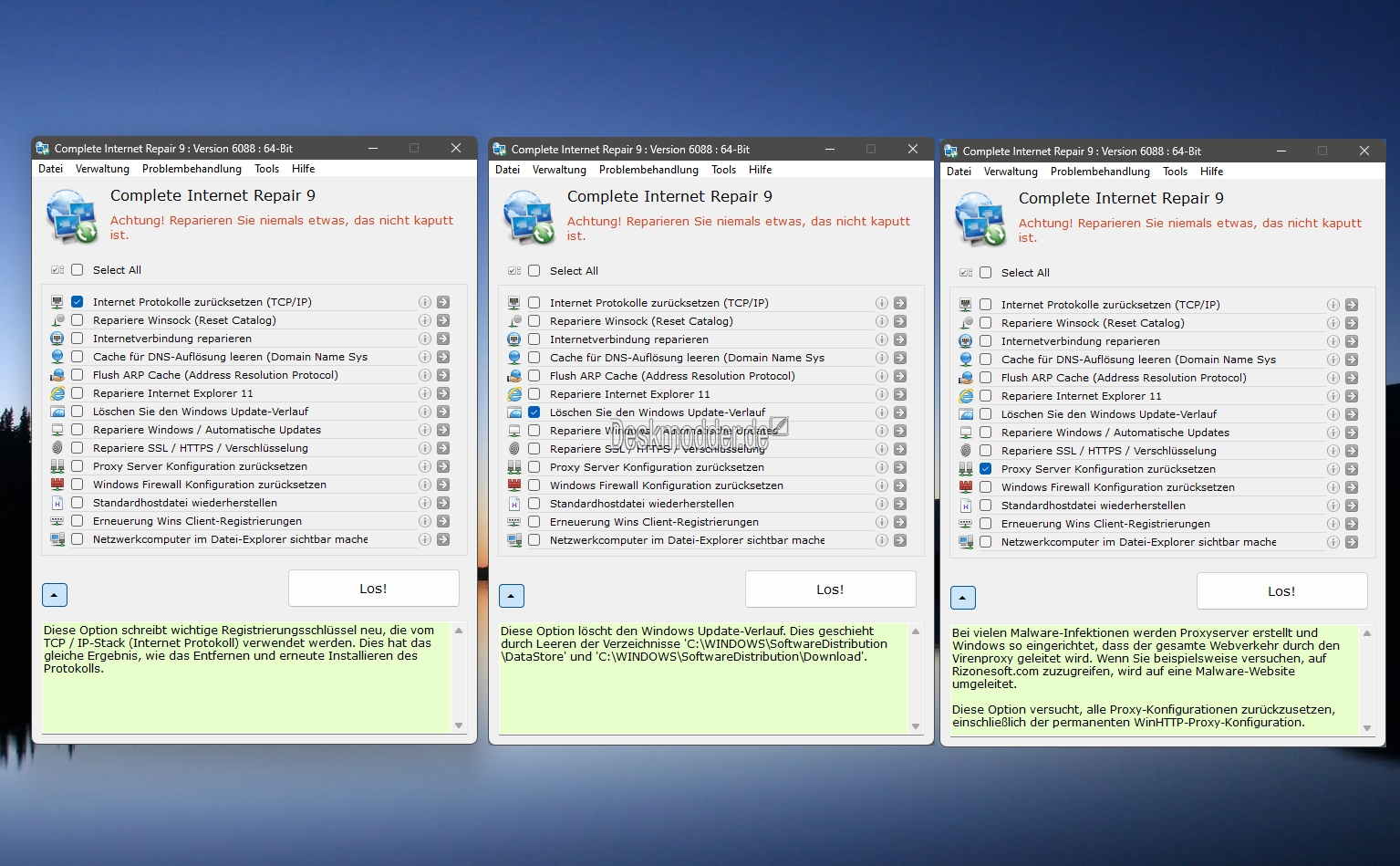1400x866 pixels.
Task: Uncheck Proxy Server Konfiguration in right window
Action: [986, 469]
